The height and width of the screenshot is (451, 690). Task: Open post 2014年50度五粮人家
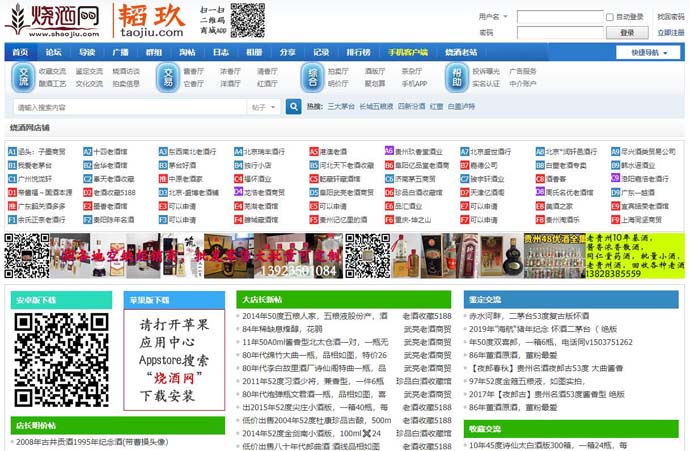coord(315,316)
